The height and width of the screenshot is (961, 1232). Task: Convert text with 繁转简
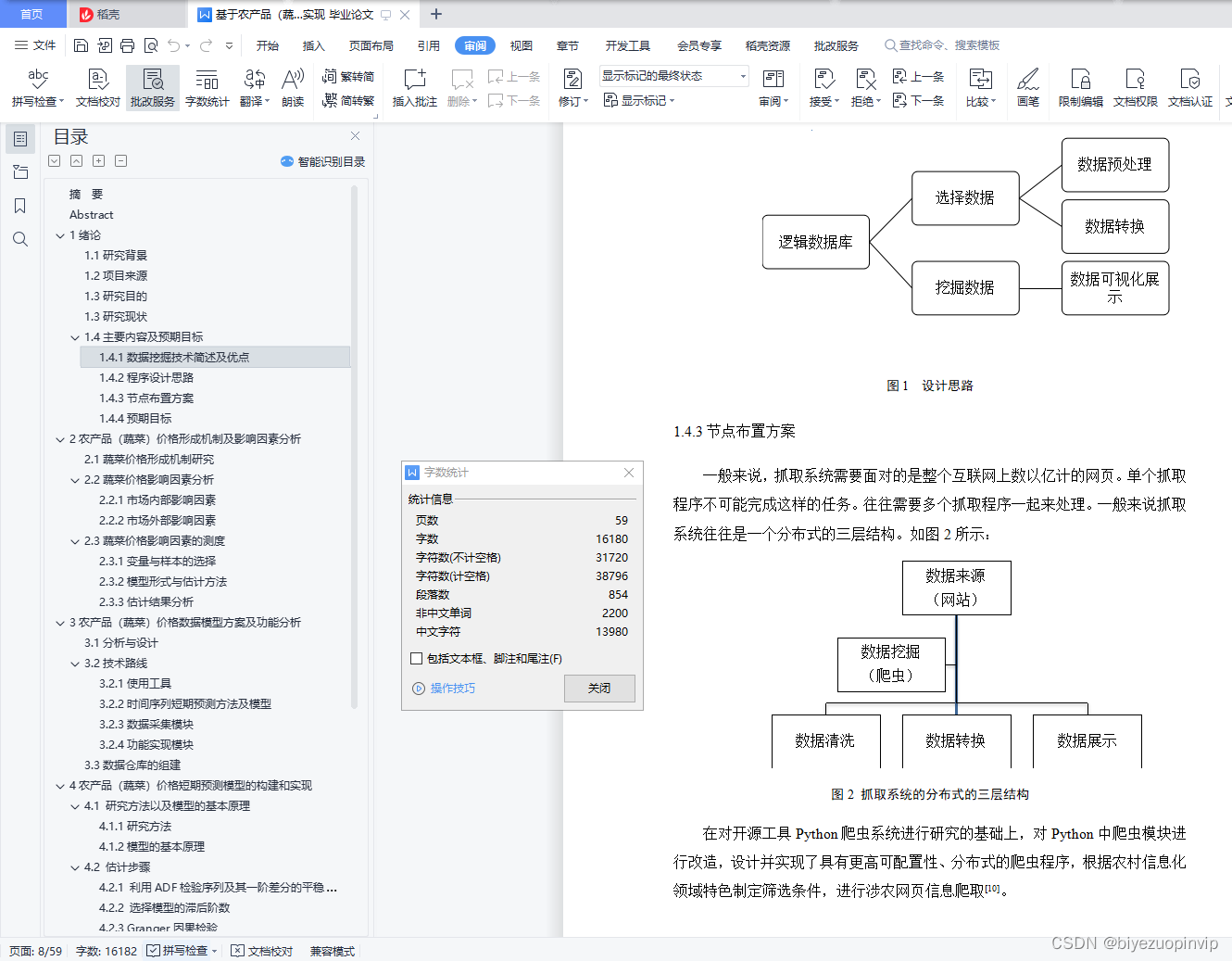tap(348, 77)
